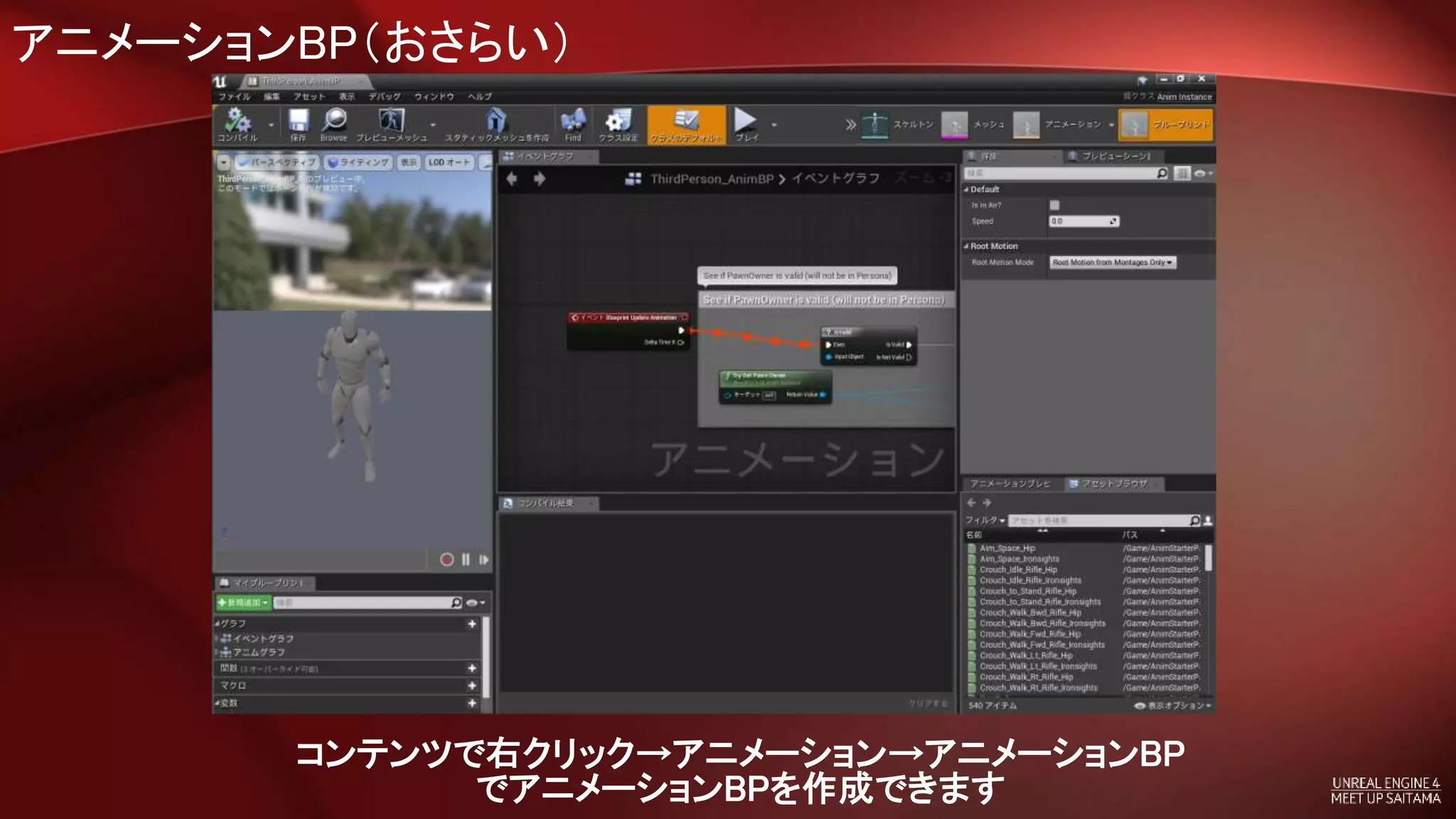Navigate forward in graph history
Viewport: 1456px width, 819px height.
tap(540, 179)
